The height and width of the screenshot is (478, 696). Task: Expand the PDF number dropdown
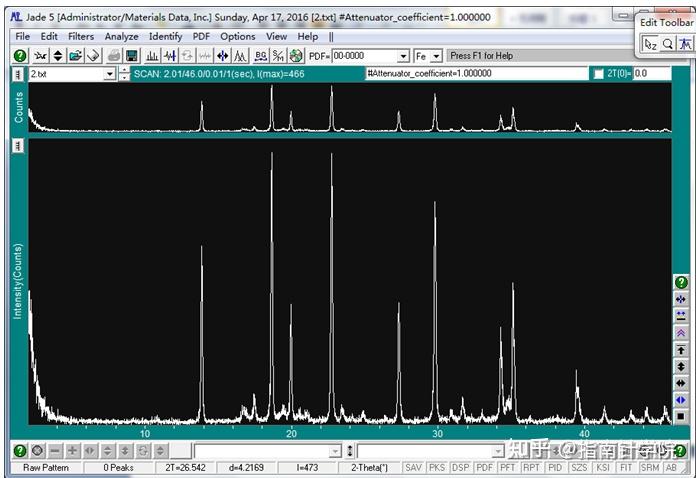coord(403,56)
